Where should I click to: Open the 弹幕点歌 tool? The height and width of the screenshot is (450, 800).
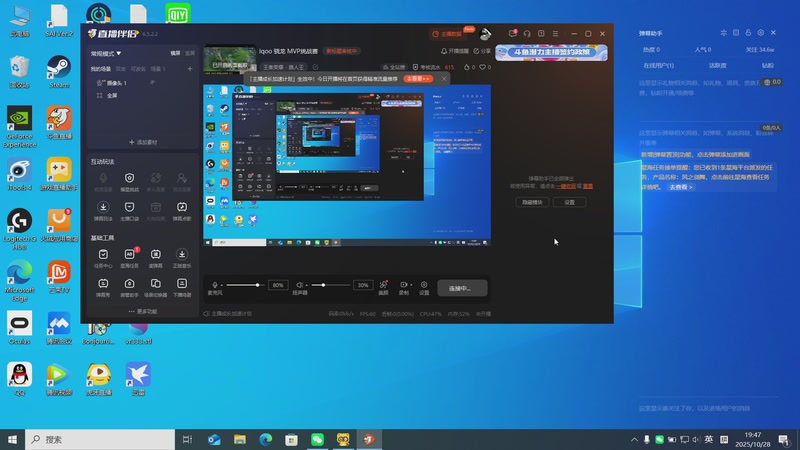[182, 210]
